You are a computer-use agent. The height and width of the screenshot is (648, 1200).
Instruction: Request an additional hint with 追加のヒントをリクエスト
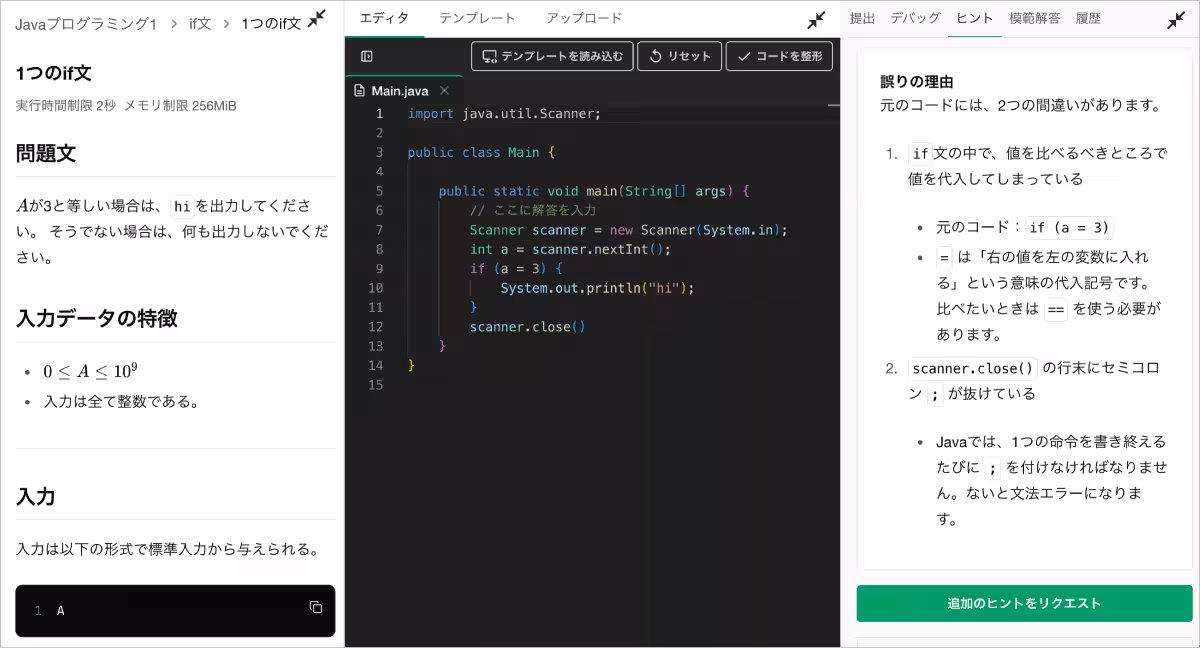click(1024, 603)
